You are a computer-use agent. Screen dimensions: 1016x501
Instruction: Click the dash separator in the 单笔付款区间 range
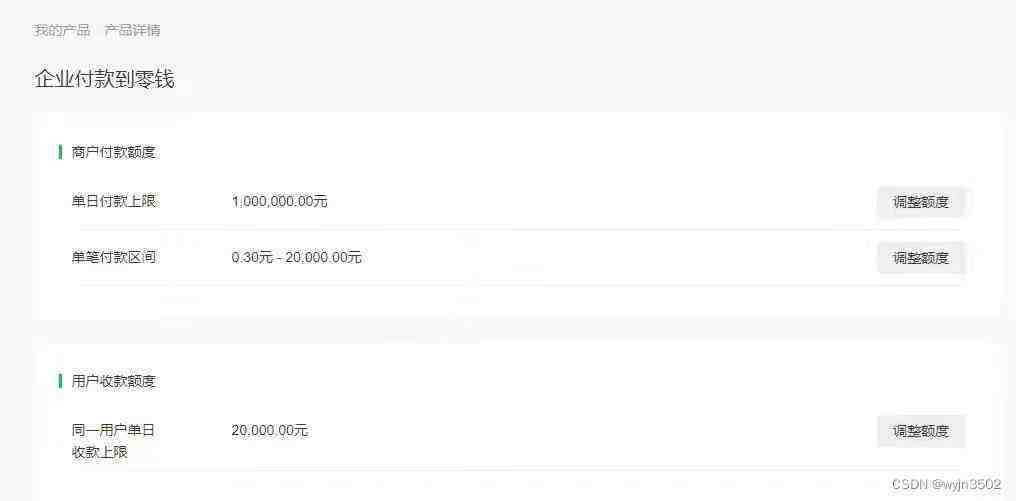(x=279, y=257)
